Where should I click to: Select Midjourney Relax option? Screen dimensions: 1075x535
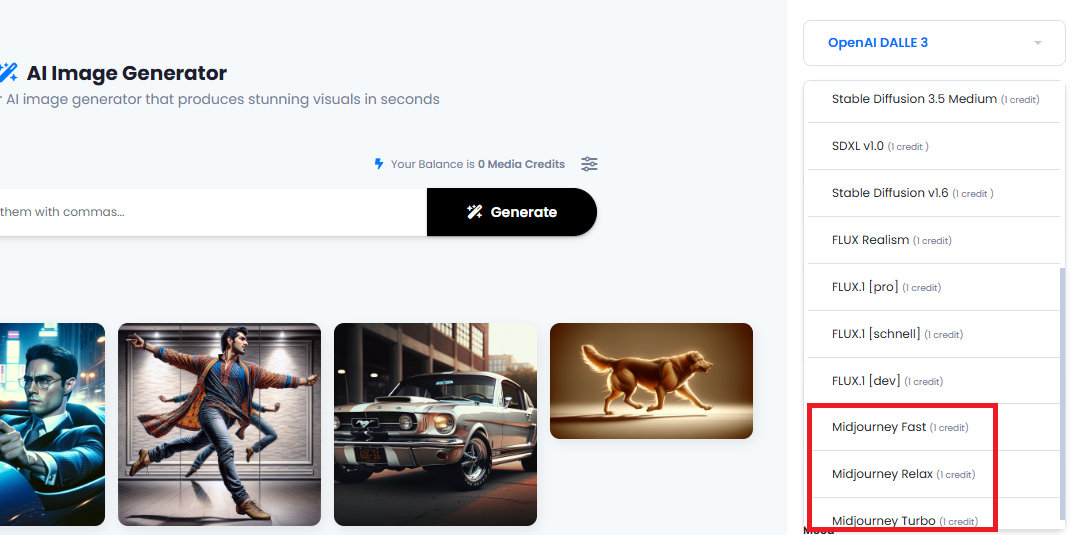pyautogui.click(x=934, y=474)
